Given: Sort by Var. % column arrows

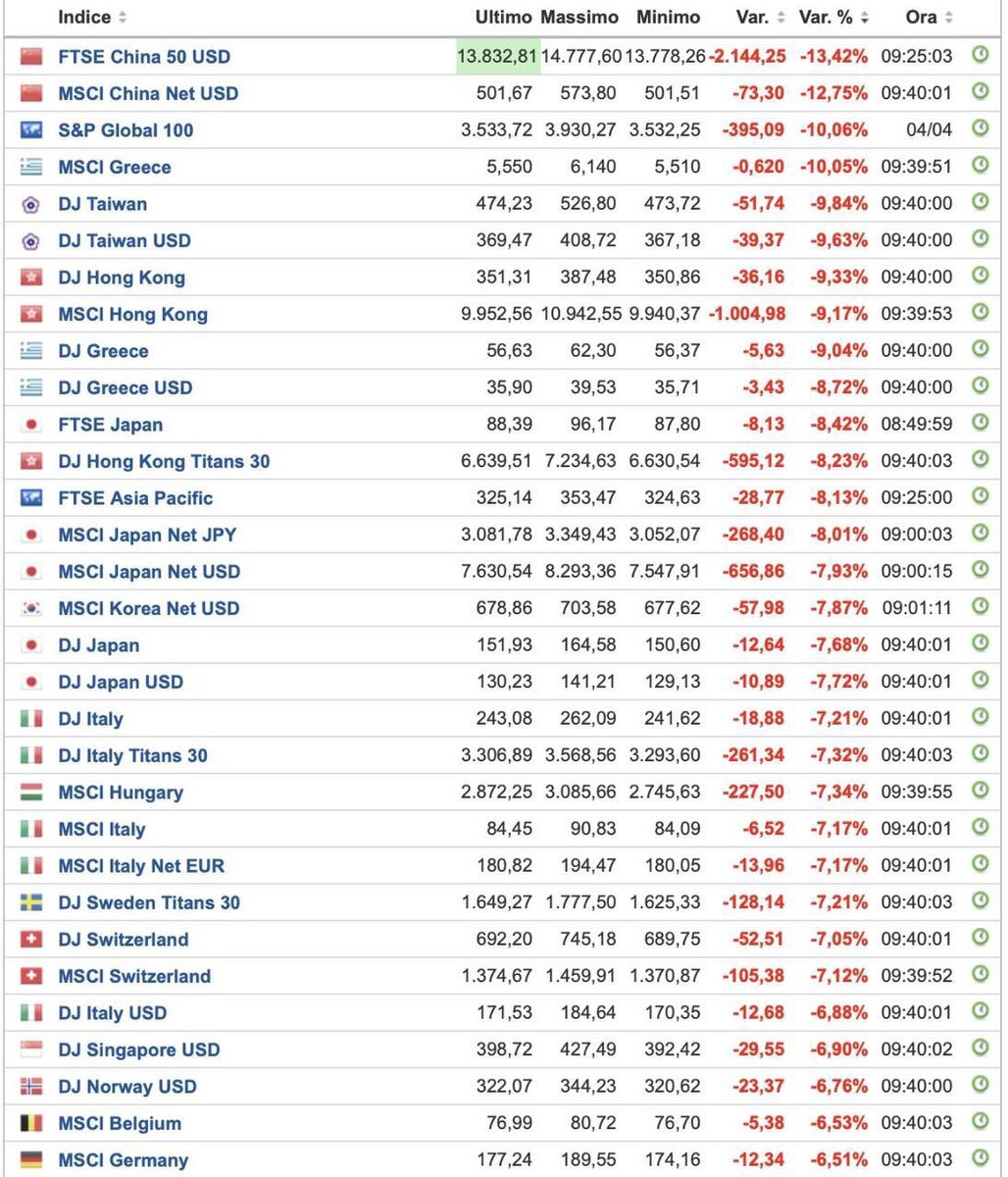Looking at the screenshot, I should tap(864, 18).
